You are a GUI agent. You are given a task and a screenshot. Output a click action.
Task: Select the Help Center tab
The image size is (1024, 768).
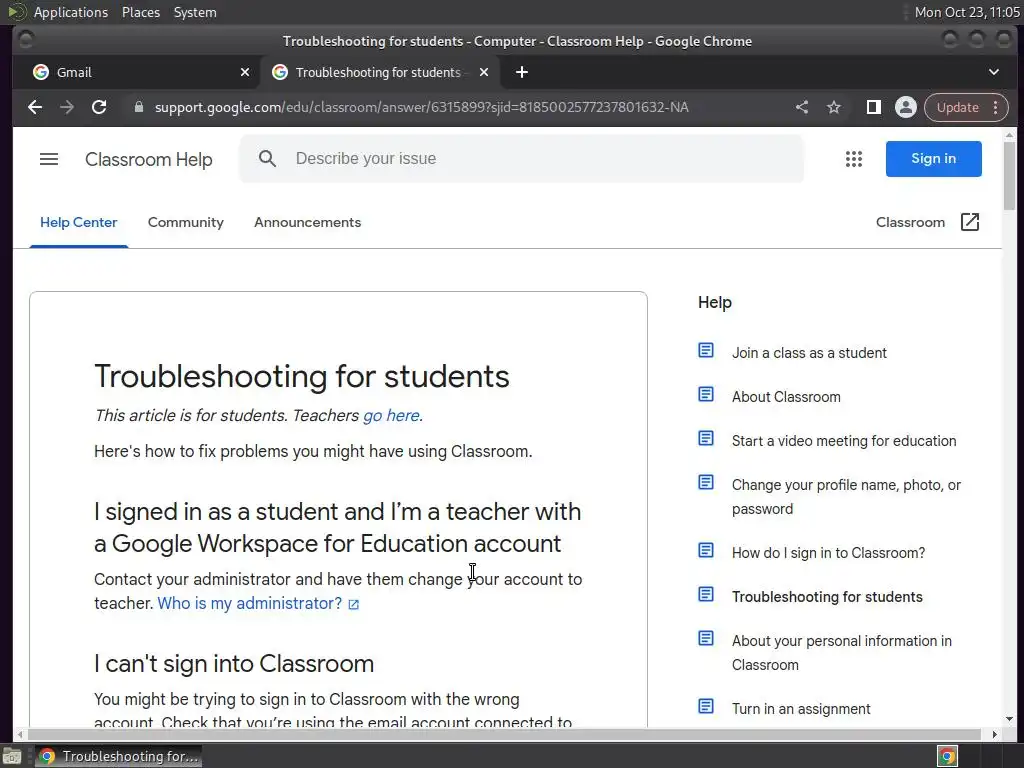pos(78,223)
